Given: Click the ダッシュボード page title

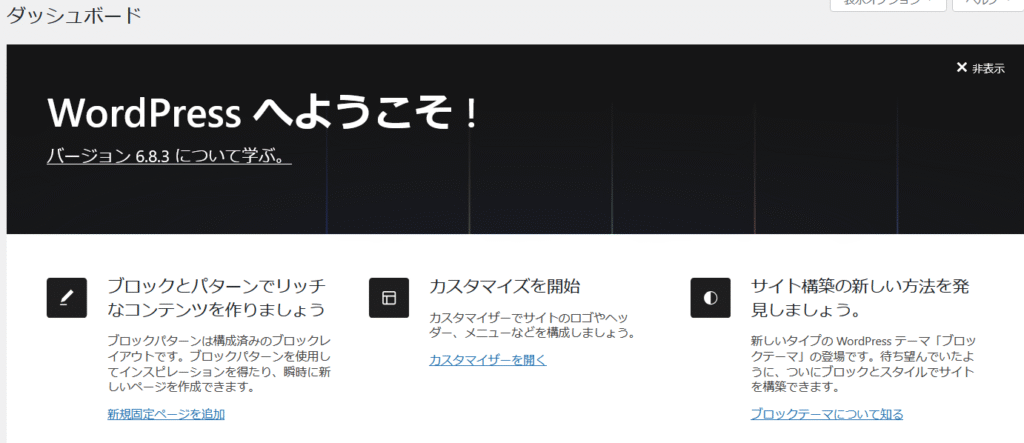Looking at the screenshot, I should [74, 16].
